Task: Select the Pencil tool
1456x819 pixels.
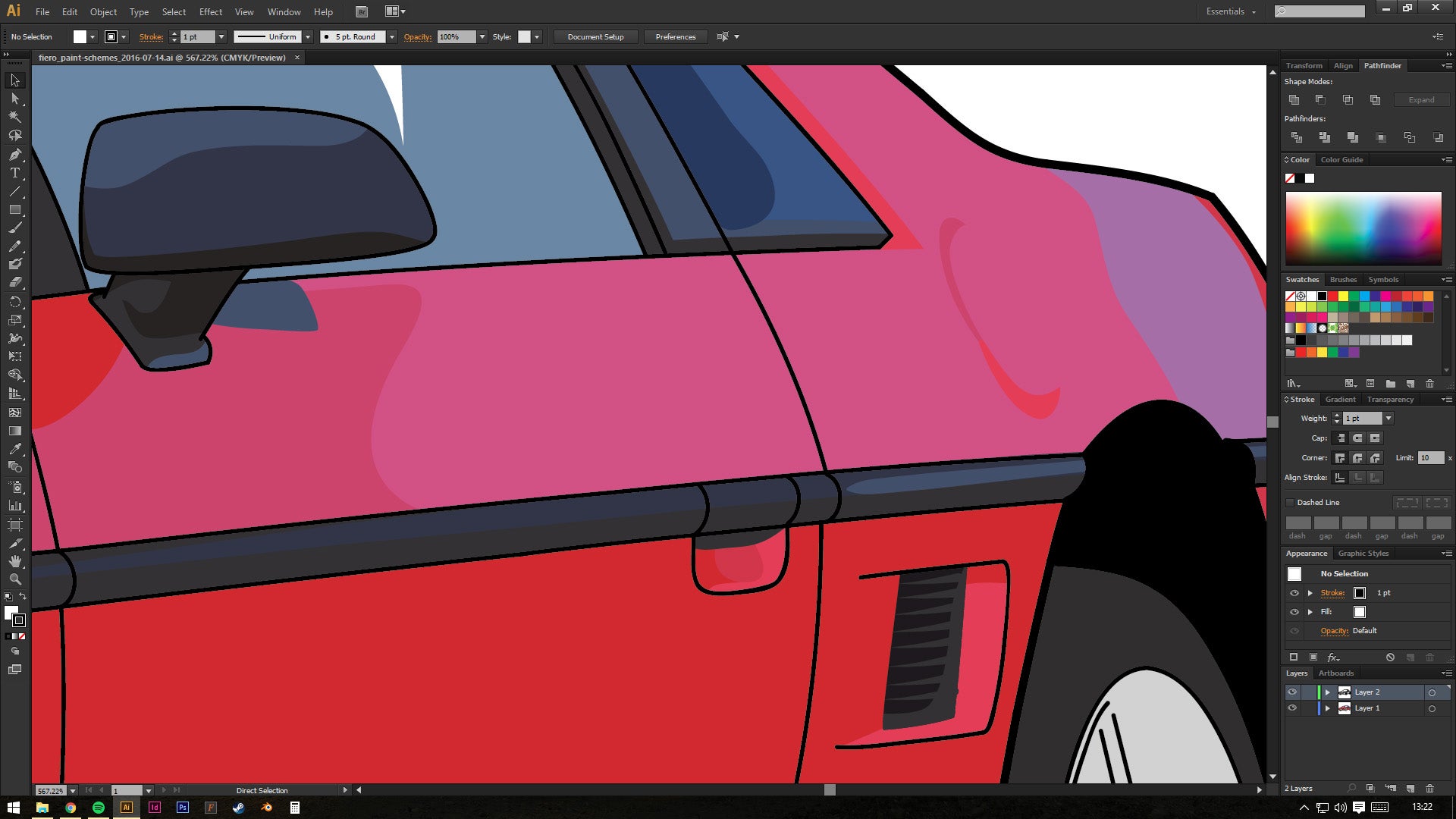Action: (x=14, y=246)
